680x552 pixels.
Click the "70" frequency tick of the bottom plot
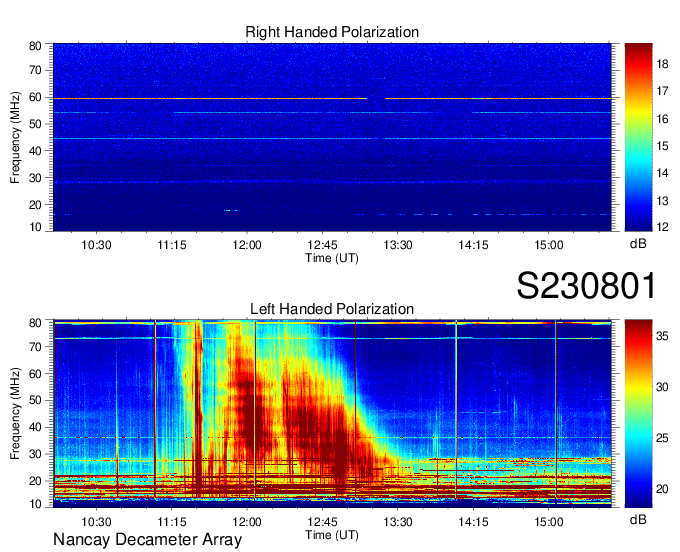(x=35, y=346)
